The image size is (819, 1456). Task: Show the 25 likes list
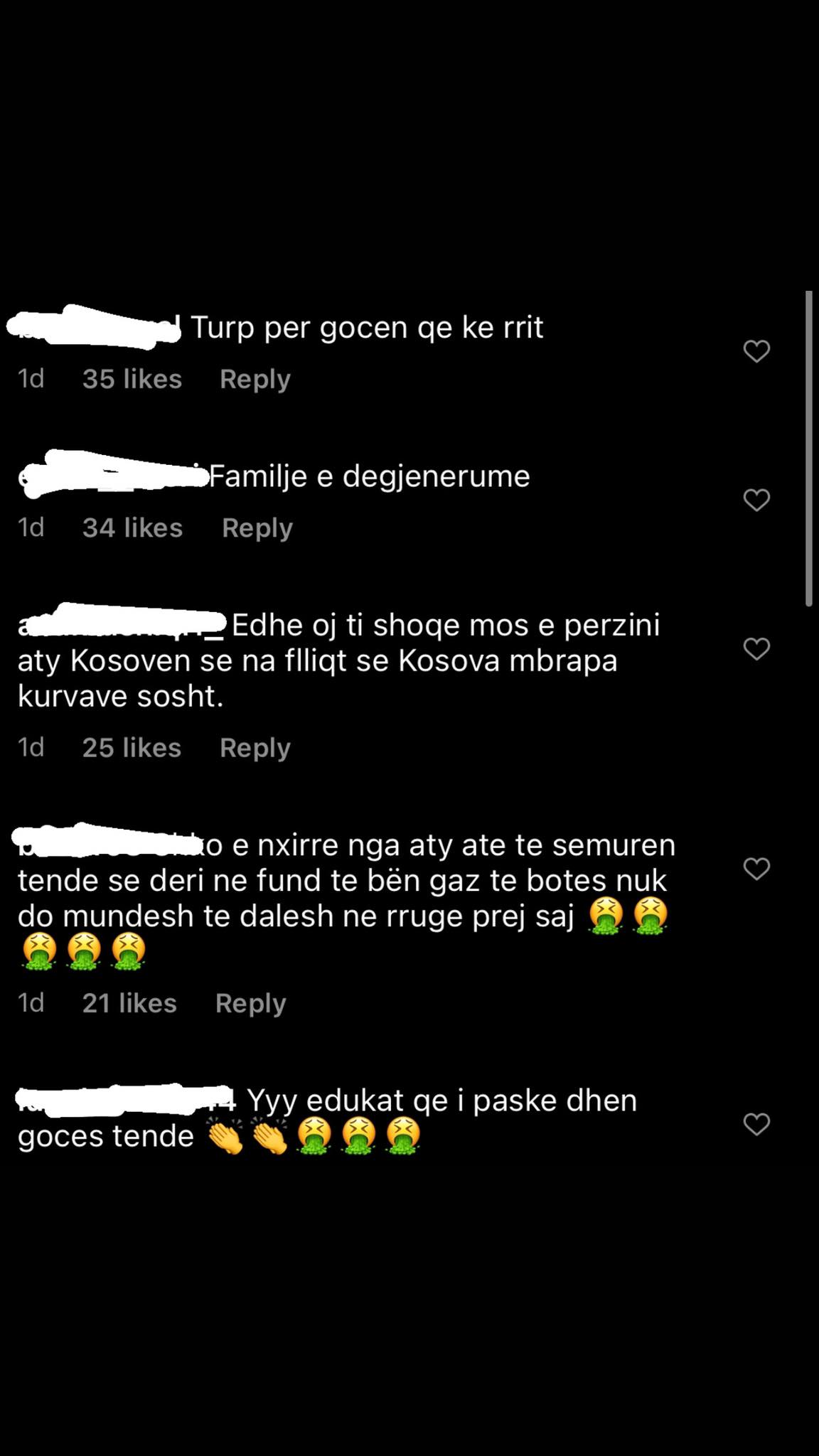(x=132, y=748)
